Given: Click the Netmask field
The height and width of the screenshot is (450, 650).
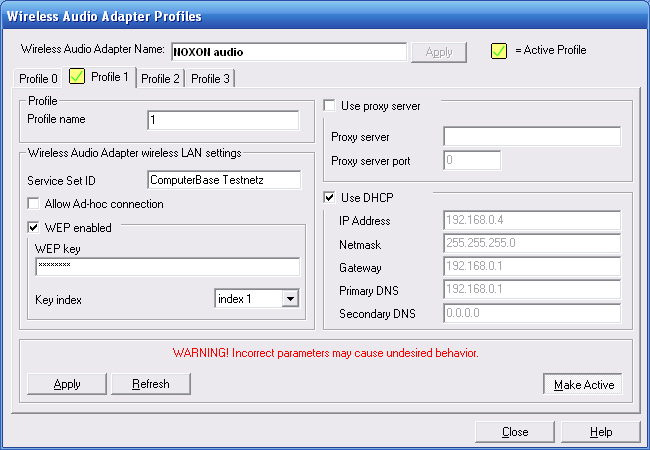Looking at the screenshot, I should [x=532, y=243].
